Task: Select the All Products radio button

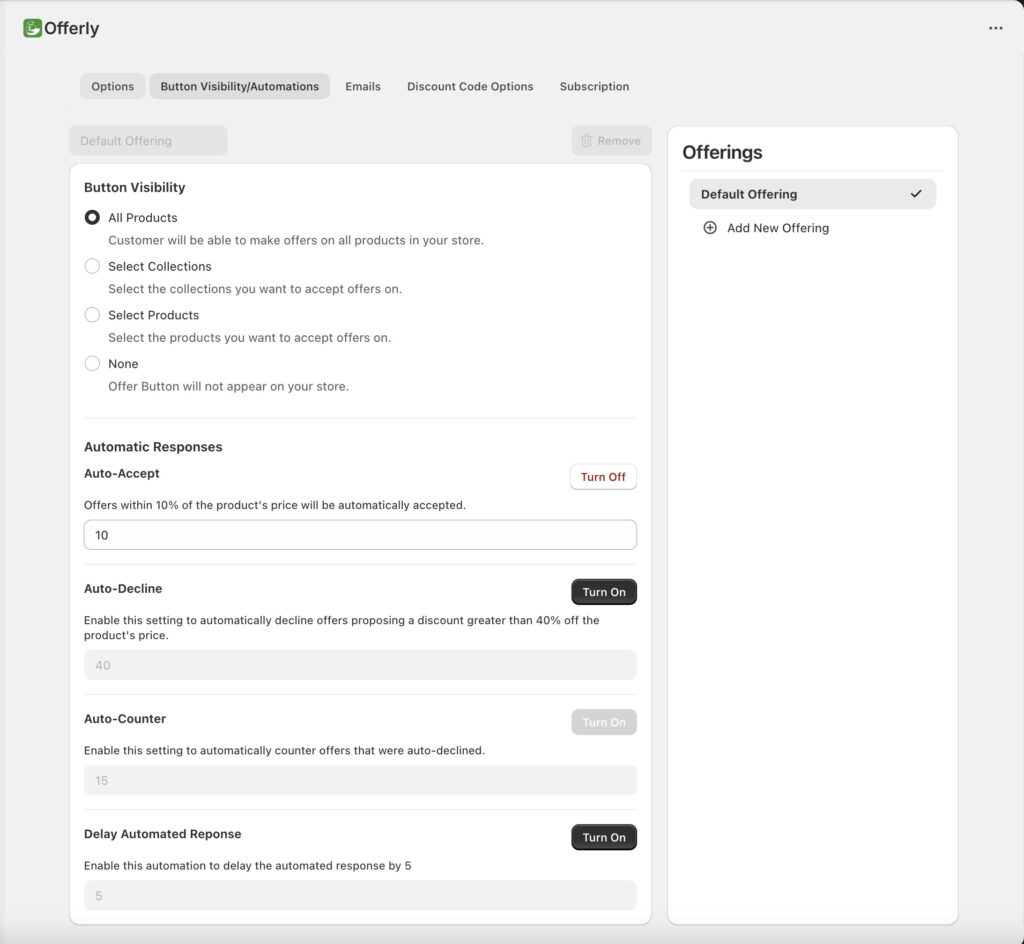Action: (92, 217)
